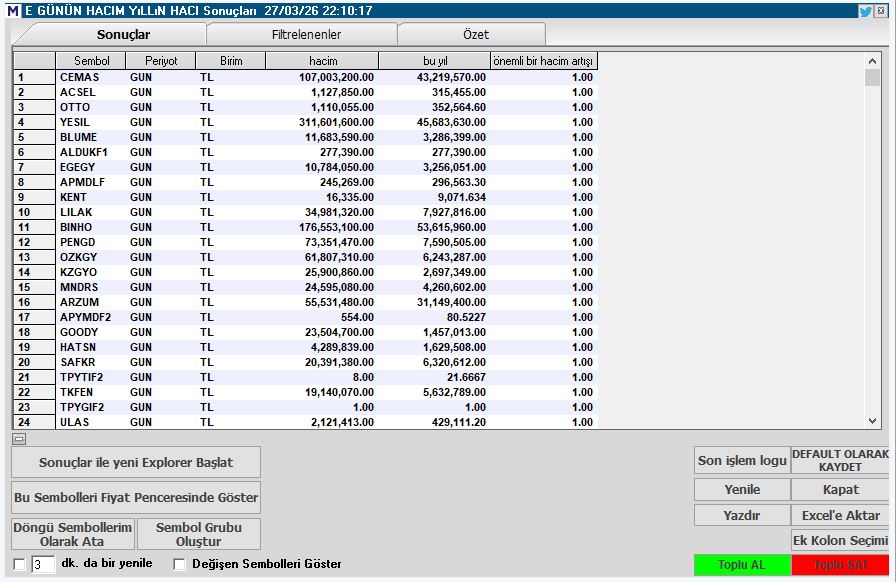Toggle Değişen Sembolleri Göster checkbox

tap(179, 564)
